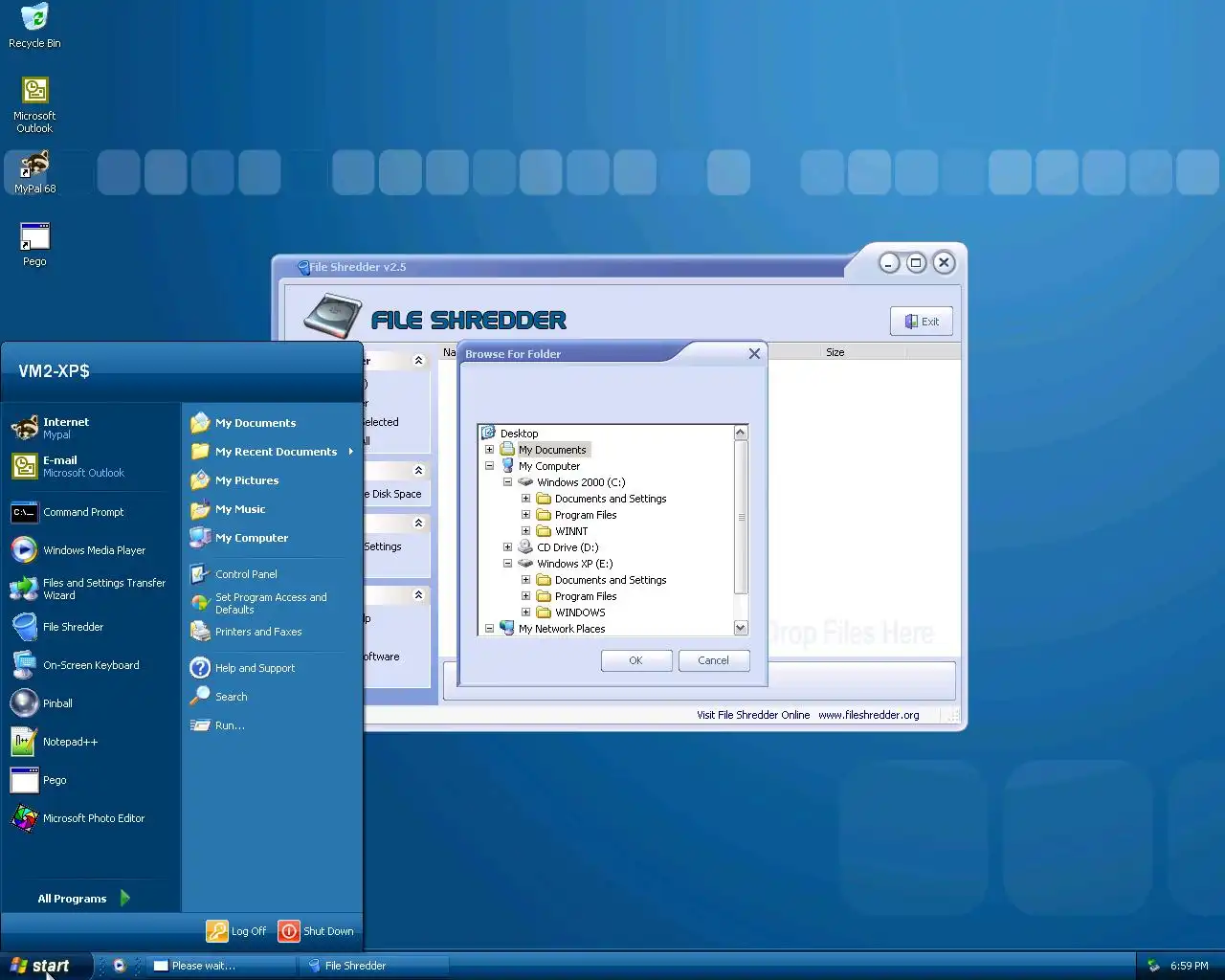This screenshot has width=1225, height=980.
Task: Collapse the Disk Space sidebar section
Action: click(x=418, y=470)
